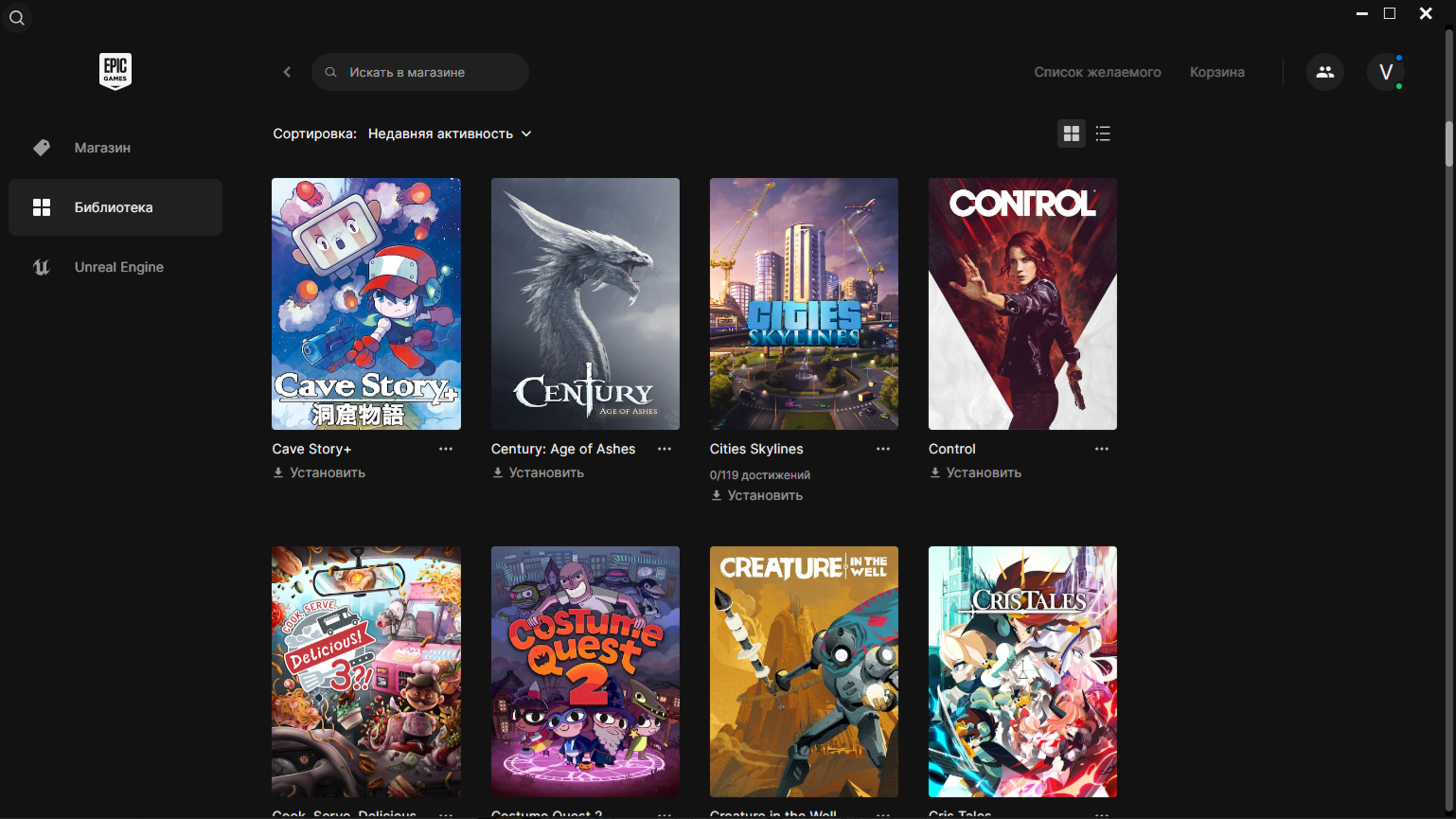1456x819 pixels.
Task: Open the Cities Skylines cover art
Action: click(804, 304)
